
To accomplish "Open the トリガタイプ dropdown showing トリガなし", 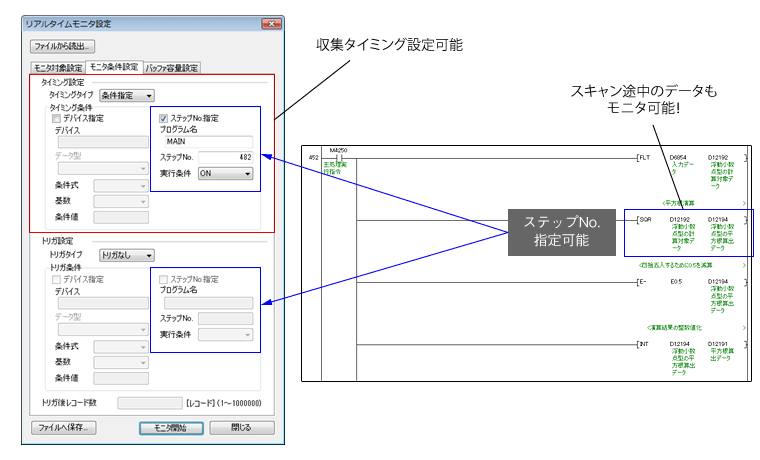I will [126, 255].
